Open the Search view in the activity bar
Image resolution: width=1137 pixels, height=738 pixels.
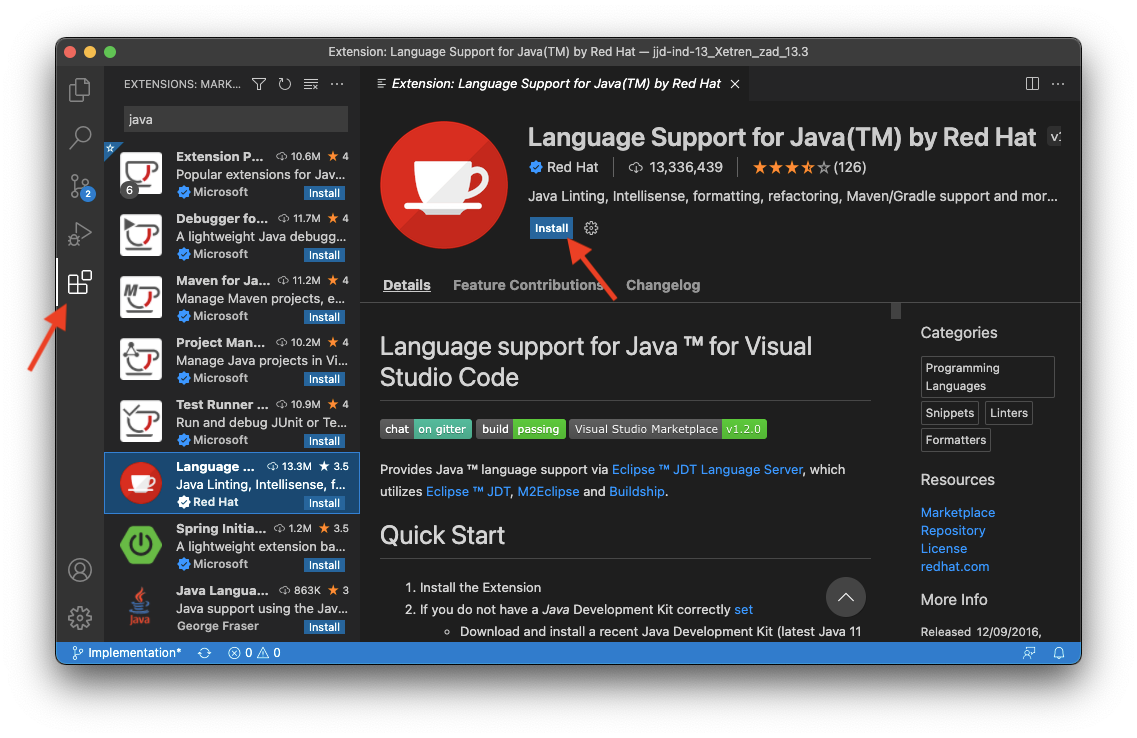pos(80,137)
